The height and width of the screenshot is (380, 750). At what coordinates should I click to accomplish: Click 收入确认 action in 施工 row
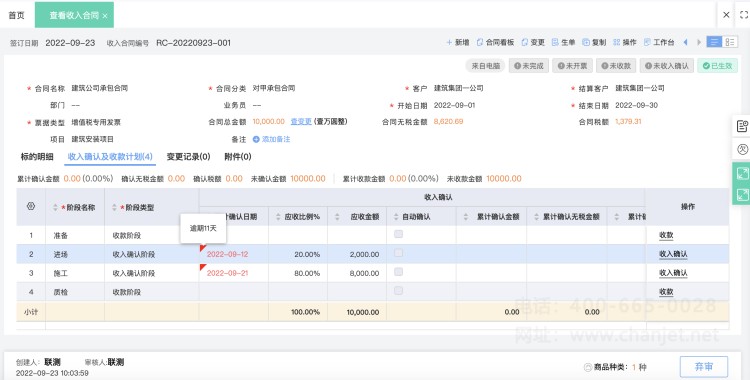point(673,273)
